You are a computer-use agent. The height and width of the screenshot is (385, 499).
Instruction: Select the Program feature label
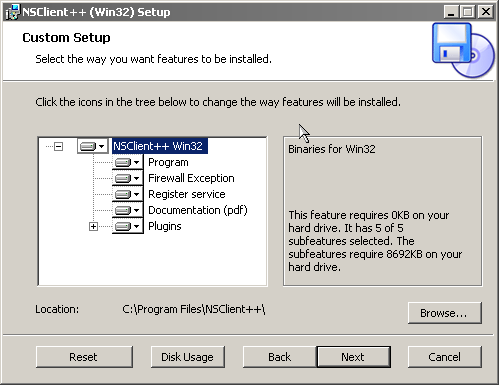(168, 162)
